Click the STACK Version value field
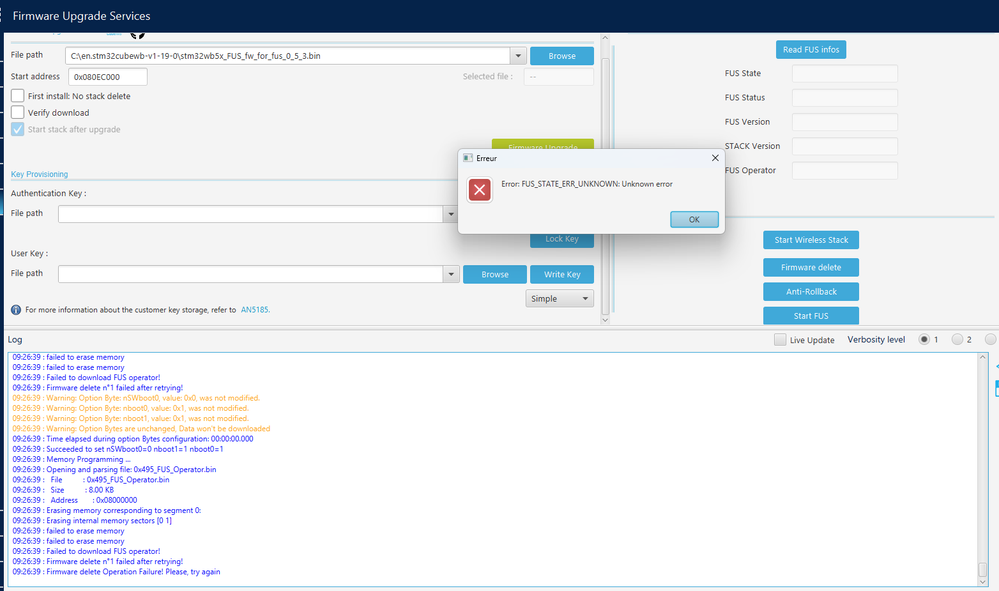Screen dimensions: 999x591 [x=845, y=146]
